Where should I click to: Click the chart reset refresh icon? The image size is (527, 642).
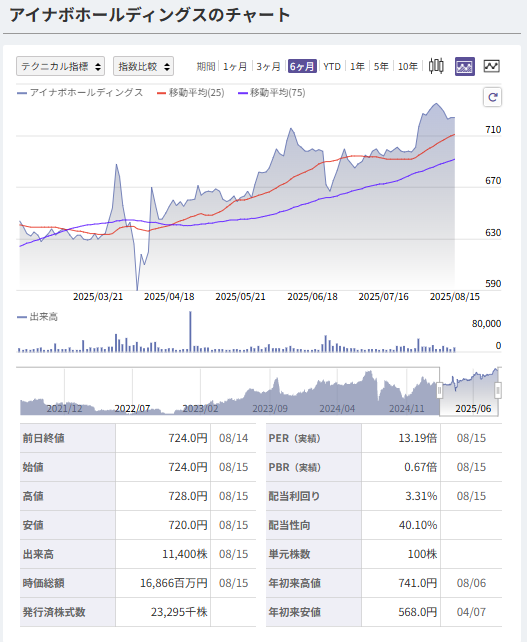coord(492,97)
